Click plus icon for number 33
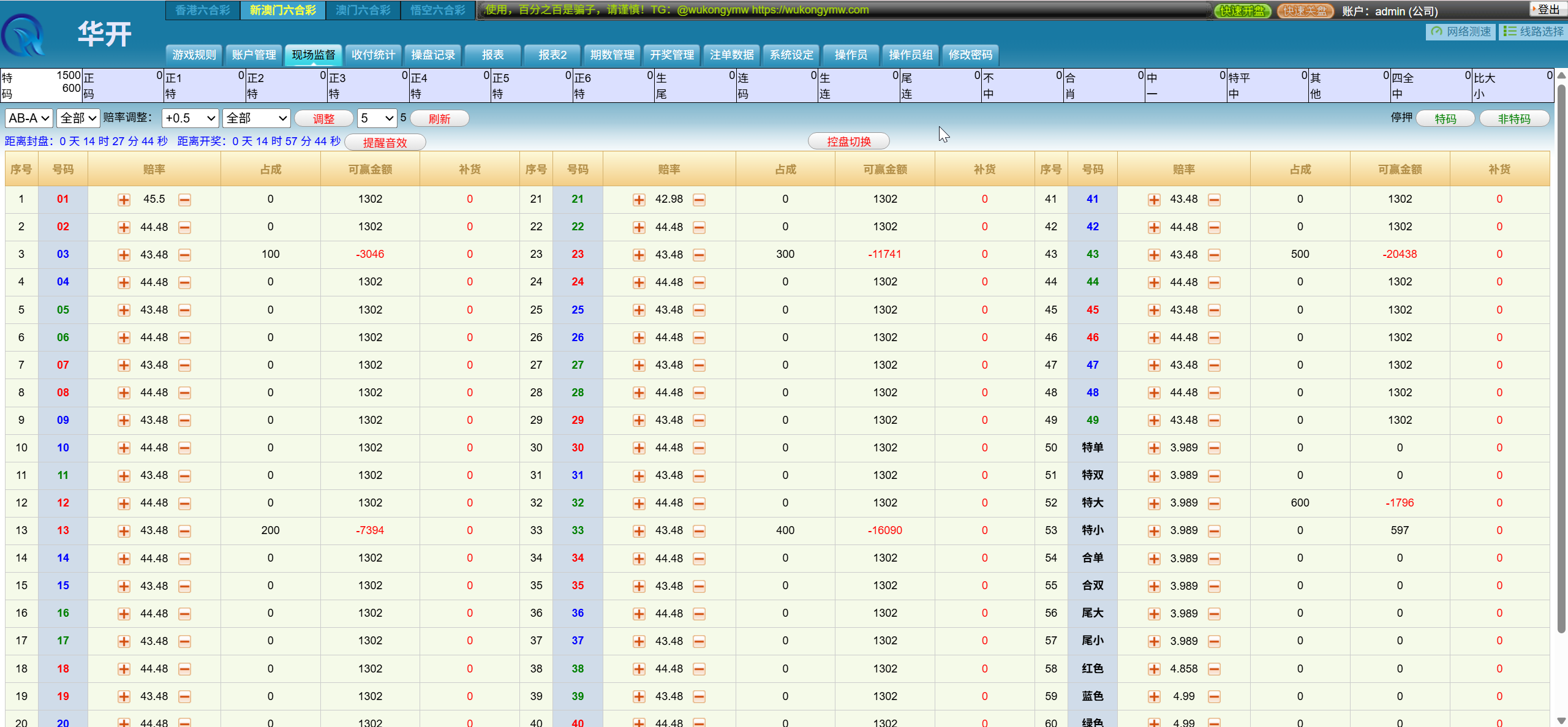Screen dimensions: 1568x727 (x=639, y=531)
